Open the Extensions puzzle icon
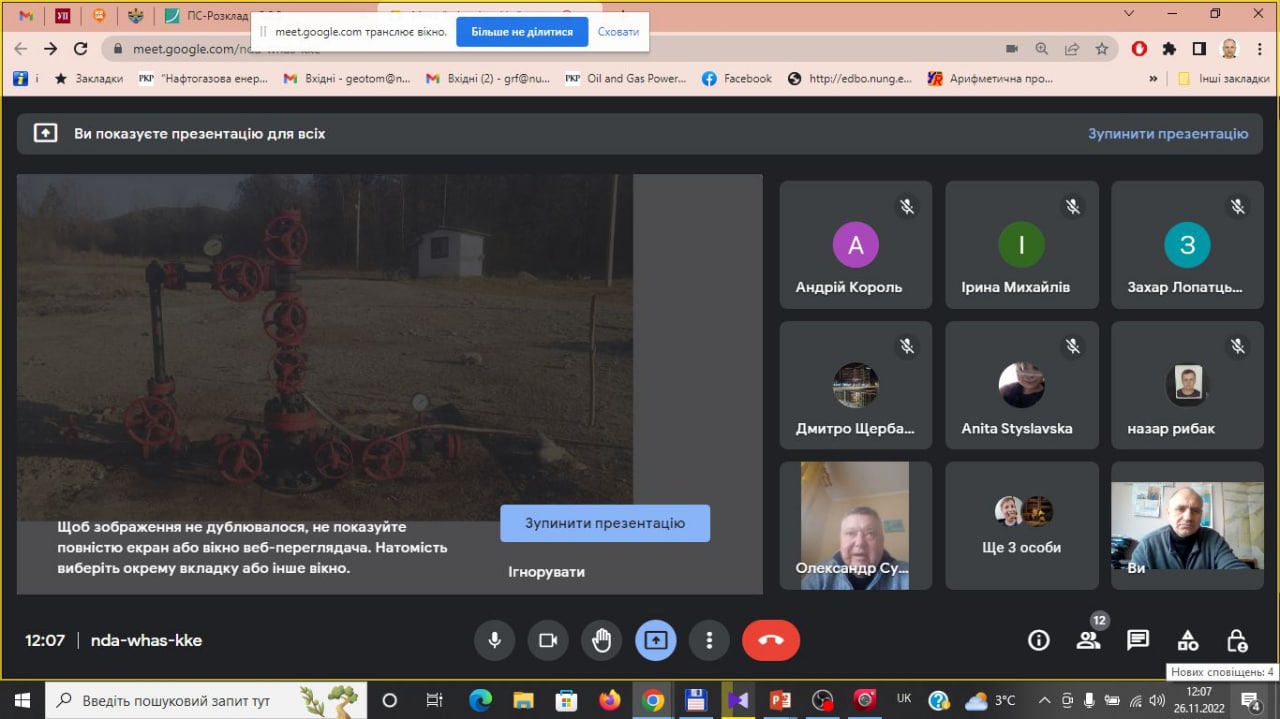The width and height of the screenshot is (1280, 719). point(1169,48)
